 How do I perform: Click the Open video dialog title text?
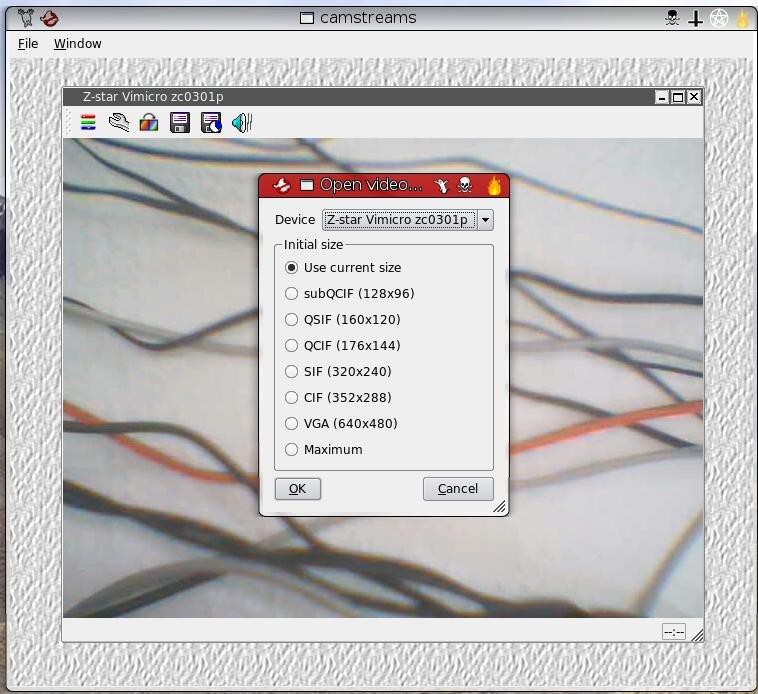pos(371,185)
